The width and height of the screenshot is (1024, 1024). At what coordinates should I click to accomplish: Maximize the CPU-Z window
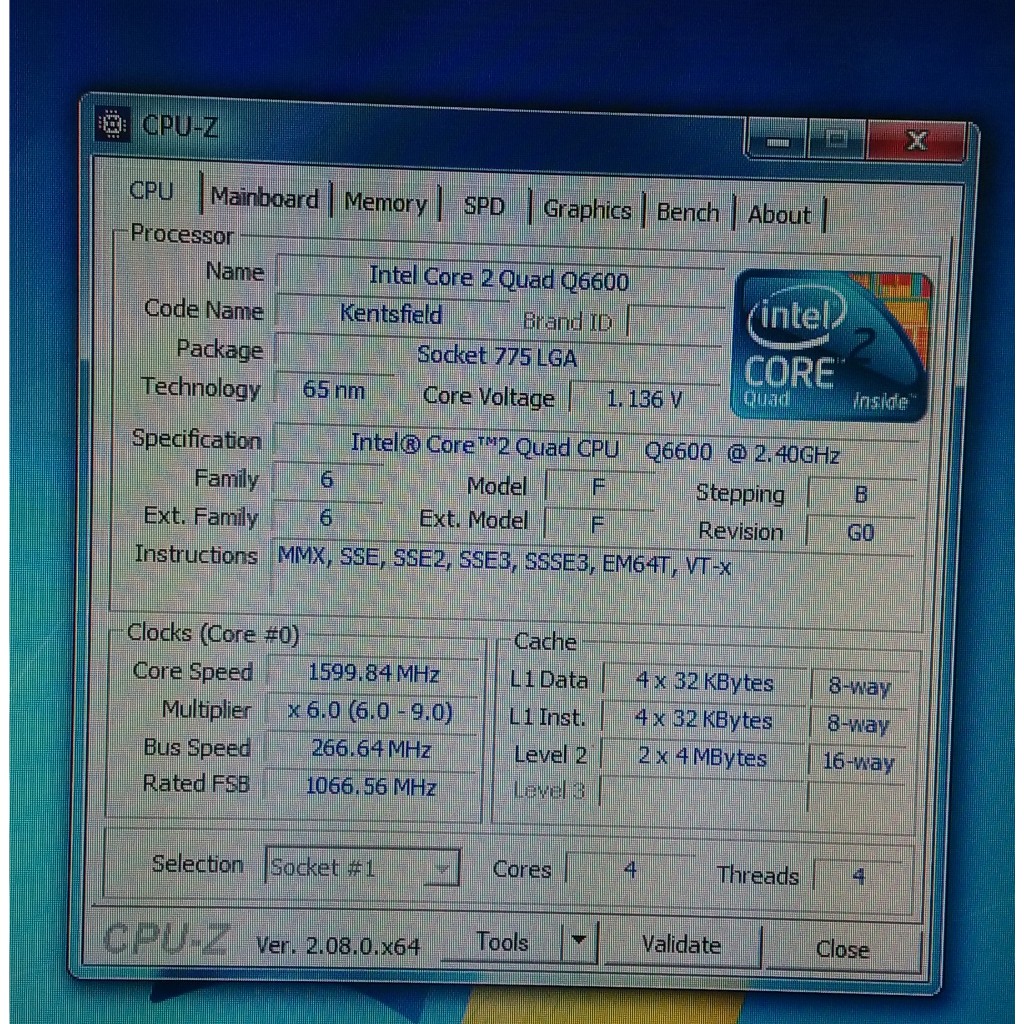tap(836, 140)
